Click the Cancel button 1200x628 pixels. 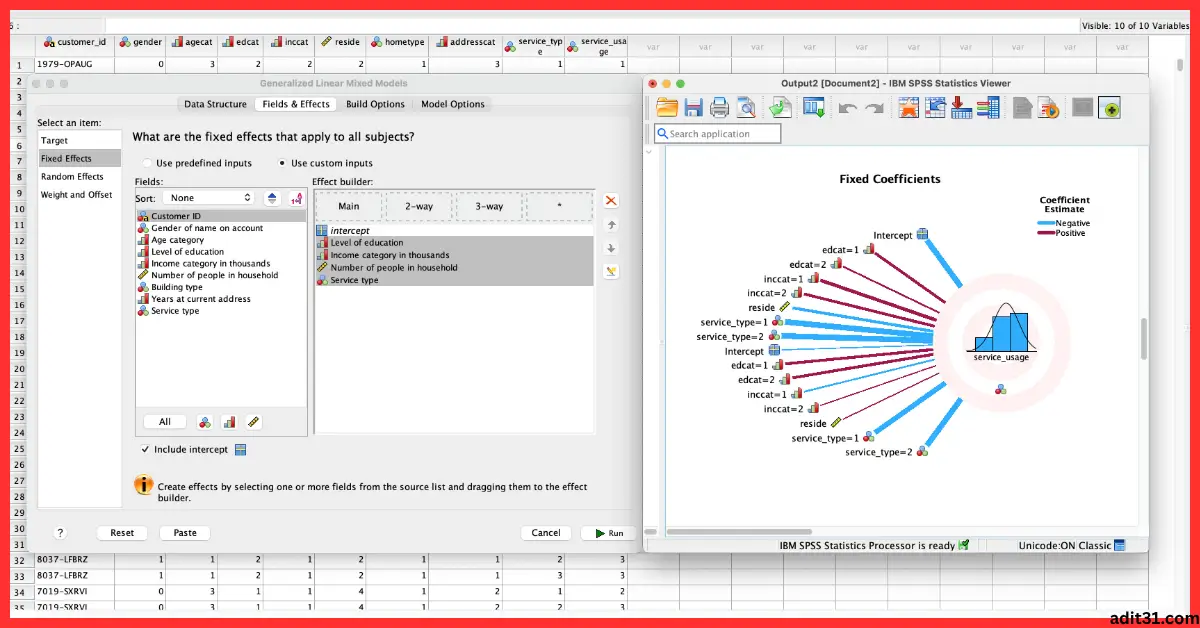[546, 533]
